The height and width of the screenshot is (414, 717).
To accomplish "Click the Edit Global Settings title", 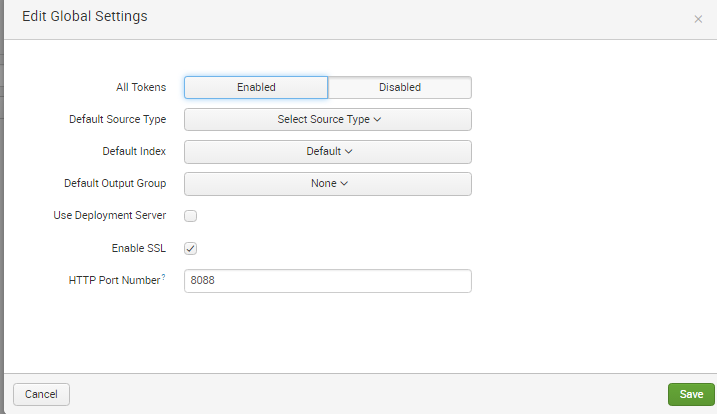I will pos(85,17).
